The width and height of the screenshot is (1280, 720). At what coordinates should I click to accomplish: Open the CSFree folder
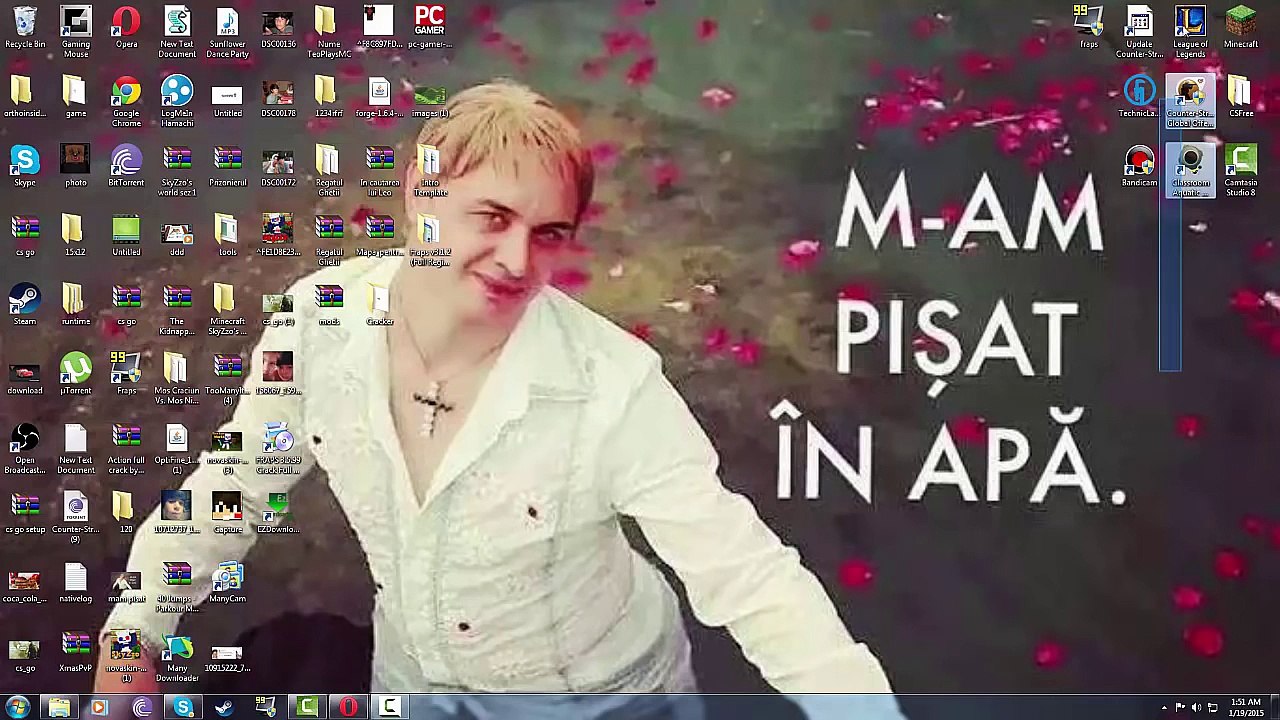(1241, 98)
